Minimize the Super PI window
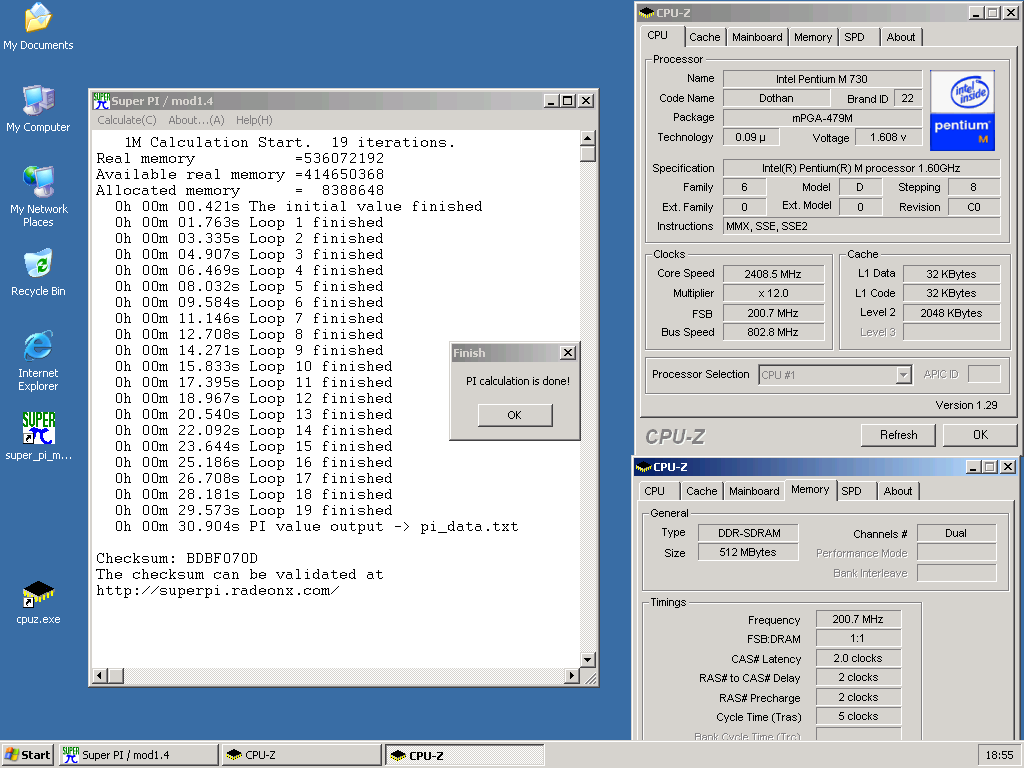 [x=551, y=101]
